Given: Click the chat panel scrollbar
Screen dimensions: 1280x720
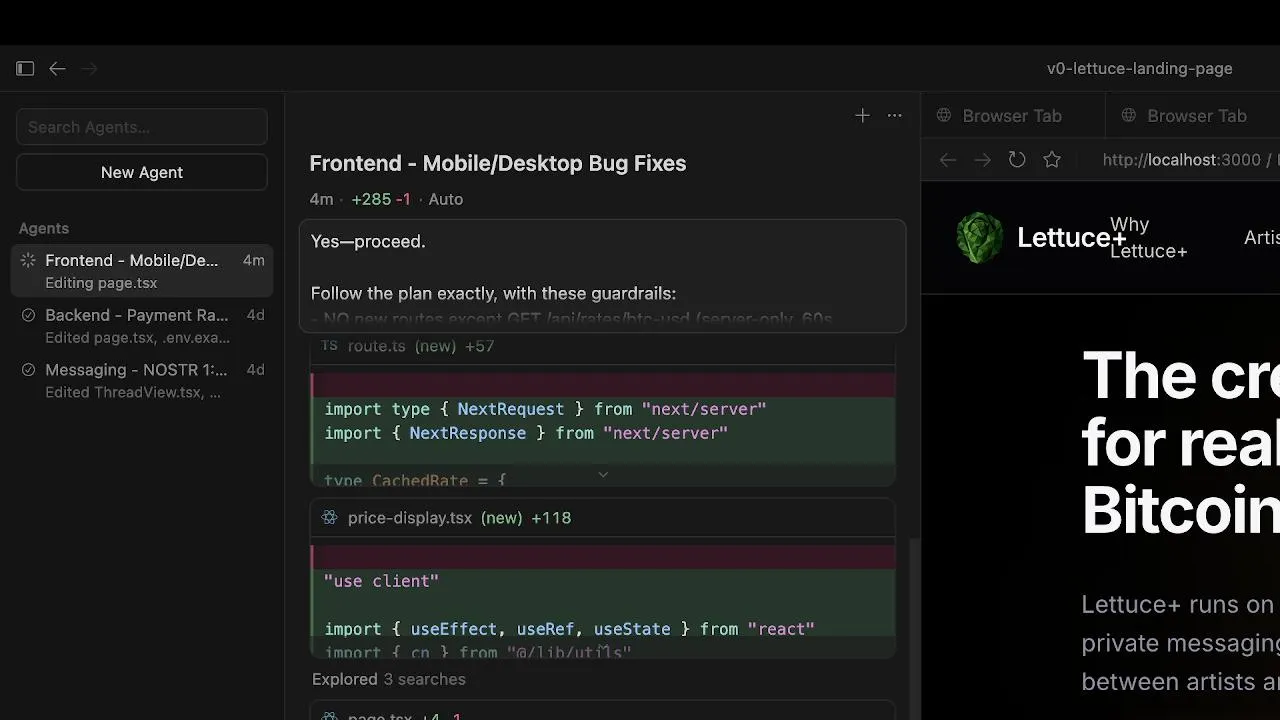Looking at the screenshot, I should coord(914,628).
